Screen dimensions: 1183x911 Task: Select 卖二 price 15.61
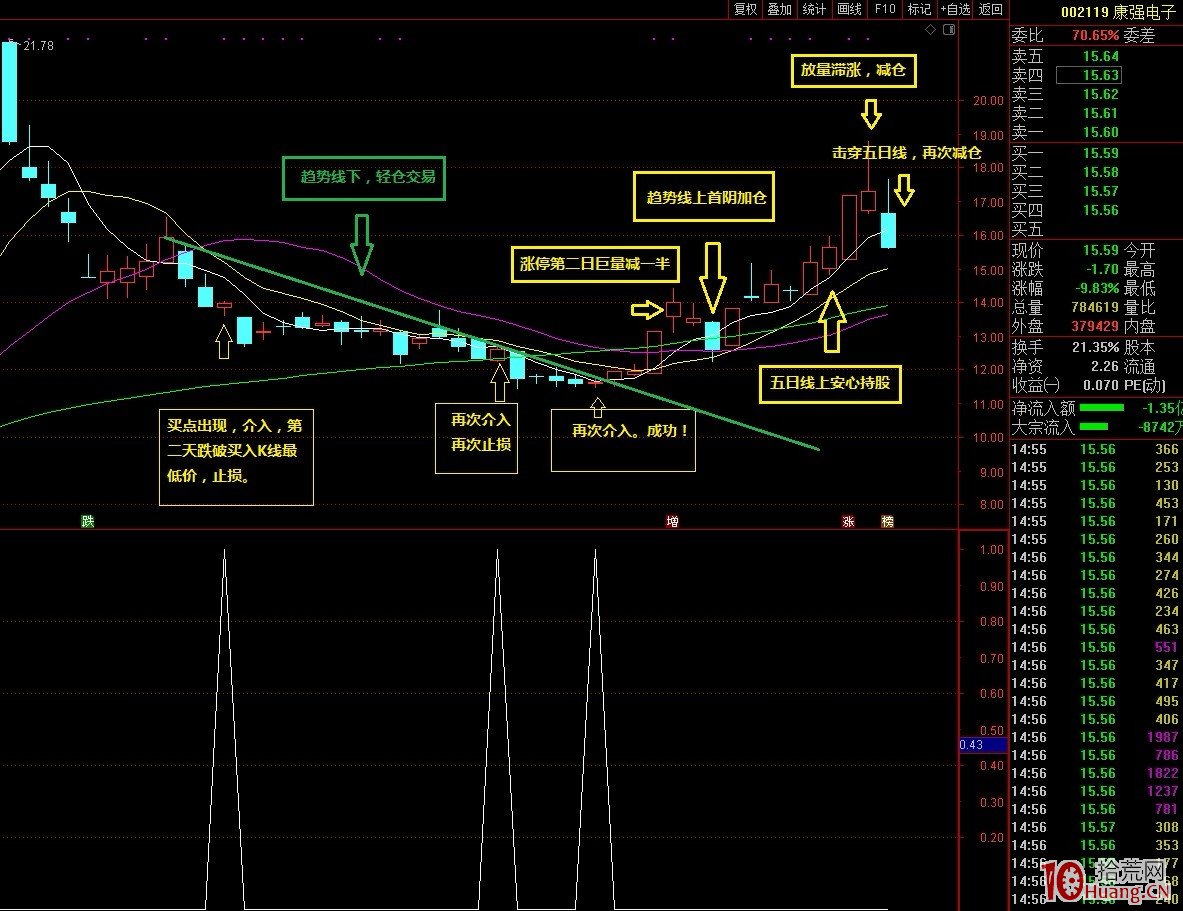pyautogui.click(x=1101, y=113)
